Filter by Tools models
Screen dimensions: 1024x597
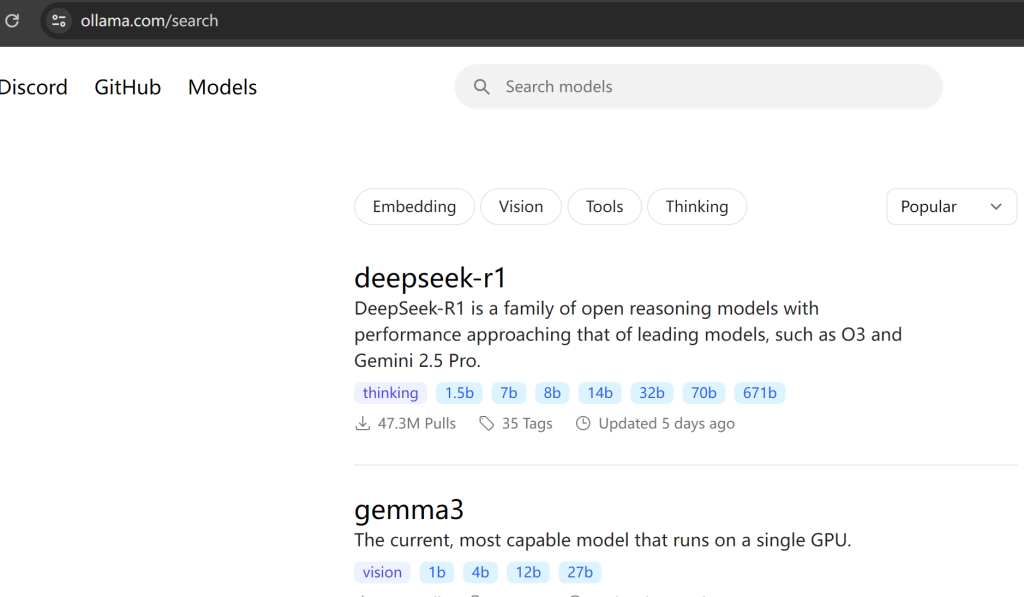coord(604,206)
